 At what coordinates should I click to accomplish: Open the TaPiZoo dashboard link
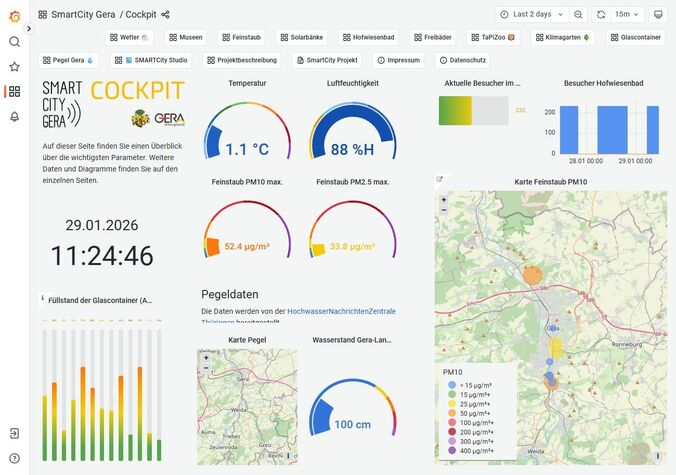(493, 38)
